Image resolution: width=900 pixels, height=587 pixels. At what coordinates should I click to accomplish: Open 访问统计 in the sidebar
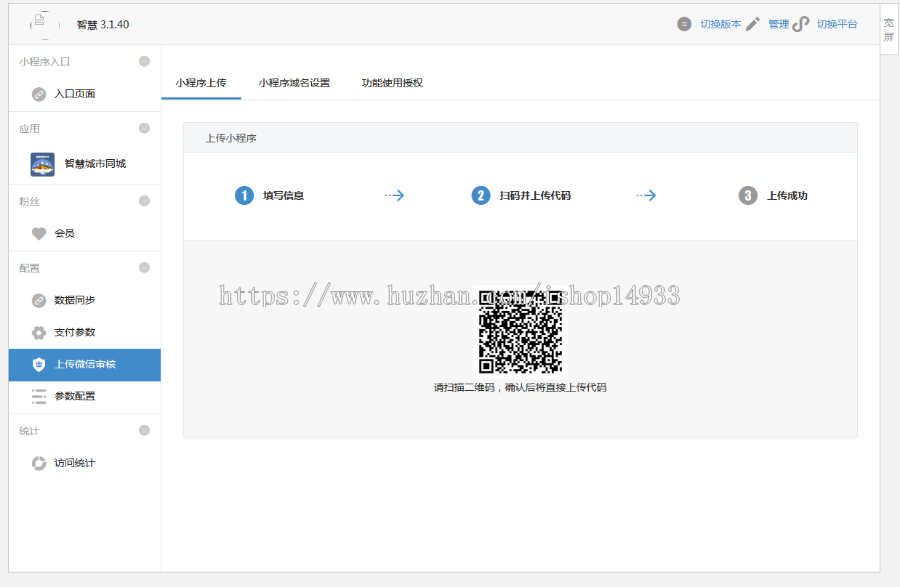pyautogui.click(x=85, y=463)
